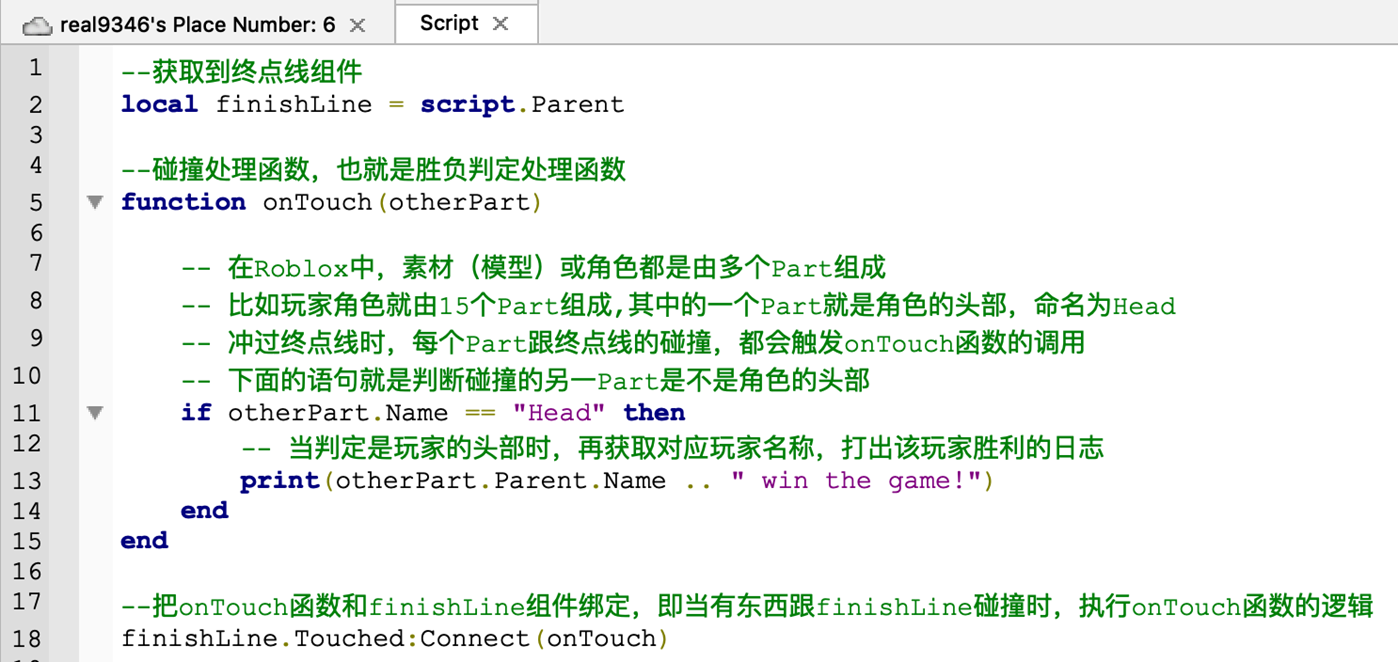Click the comment on line 12 about 当判定是玩家的头部
Screen dimensions: 1398x662
[x=672, y=447]
